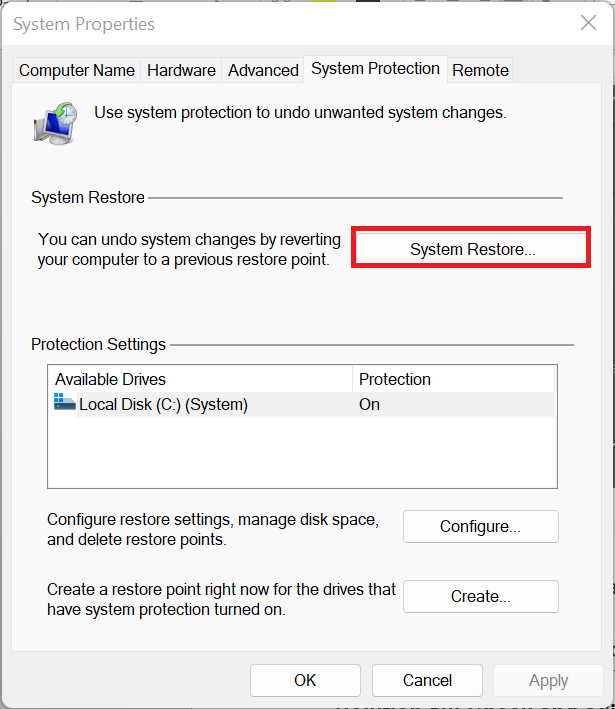Go to the Advanced tab
This screenshot has width=615, height=709.
click(x=263, y=70)
